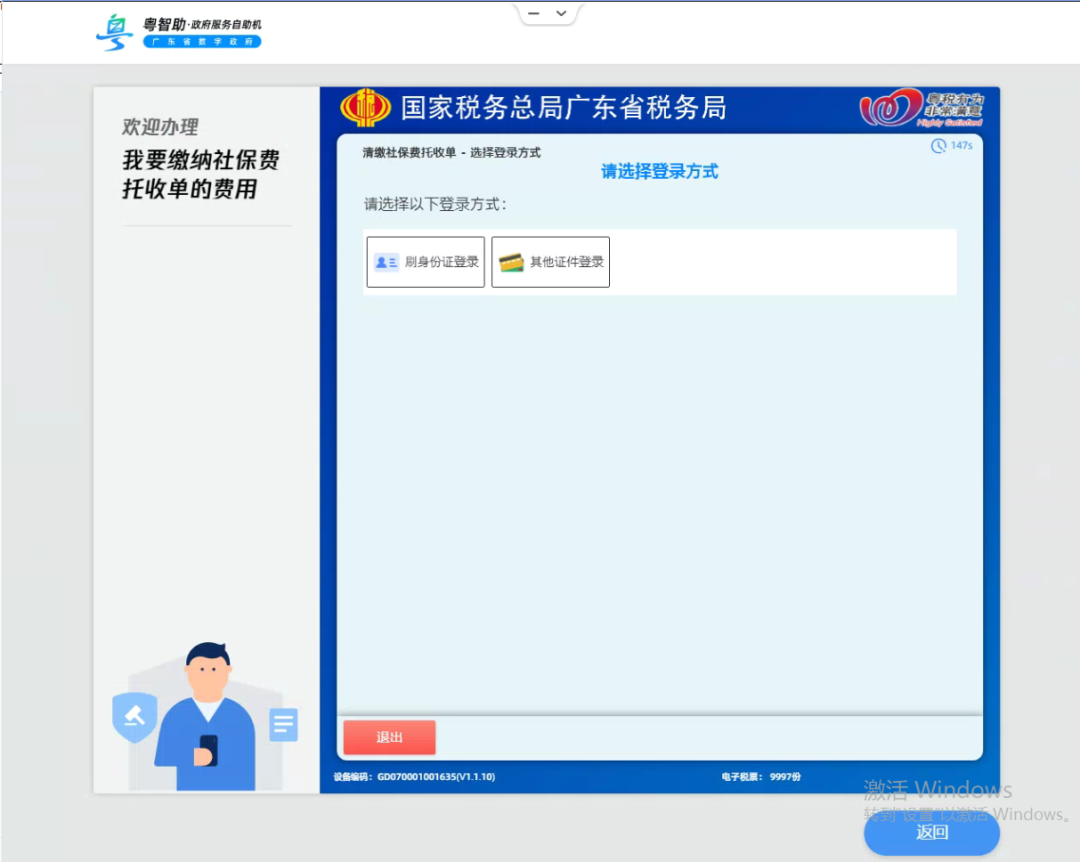Screen dimensions: 1080x862
Task: Tap the blue 返回 button at bottom right
Action: pyautogui.click(x=931, y=832)
